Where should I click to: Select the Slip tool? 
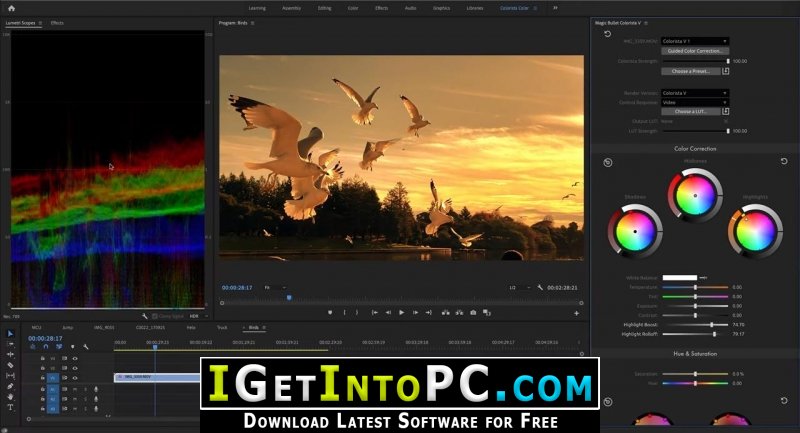[x=10, y=376]
